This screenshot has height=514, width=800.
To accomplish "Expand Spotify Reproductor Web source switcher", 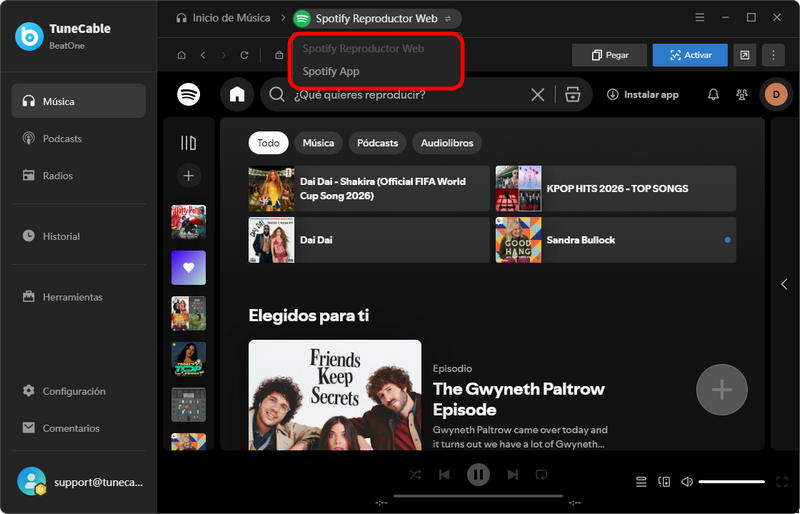I will pos(377,19).
